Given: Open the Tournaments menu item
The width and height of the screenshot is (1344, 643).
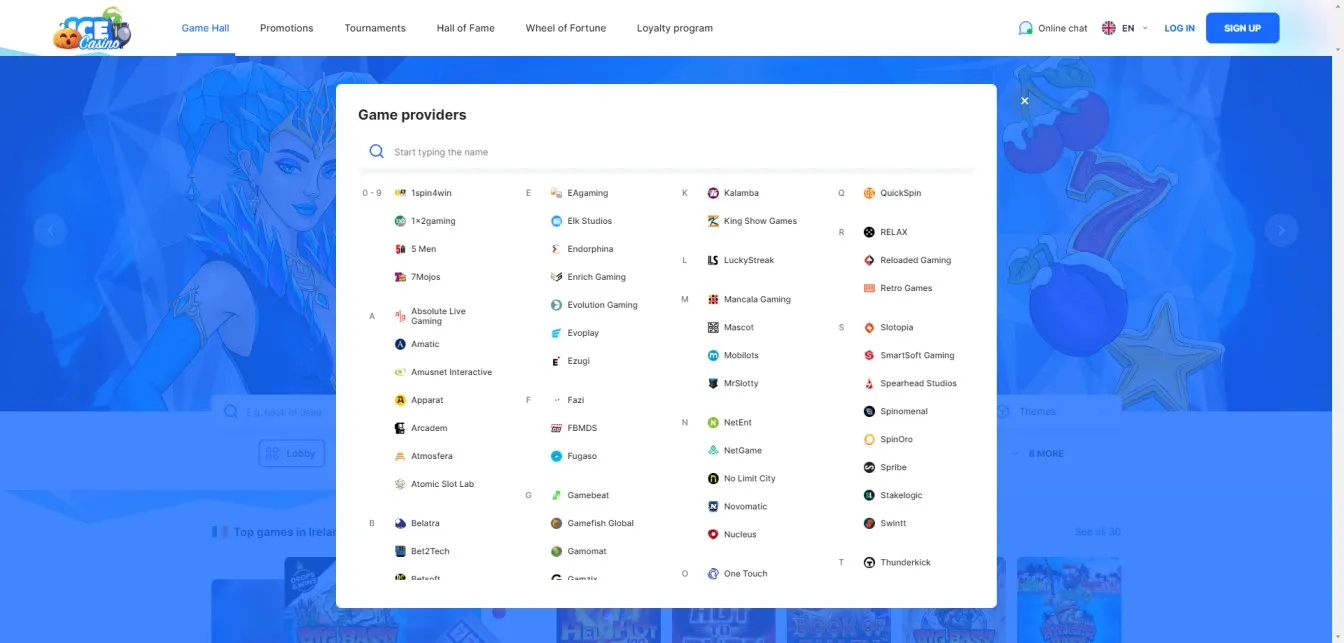Looking at the screenshot, I should tap(375, 28).
